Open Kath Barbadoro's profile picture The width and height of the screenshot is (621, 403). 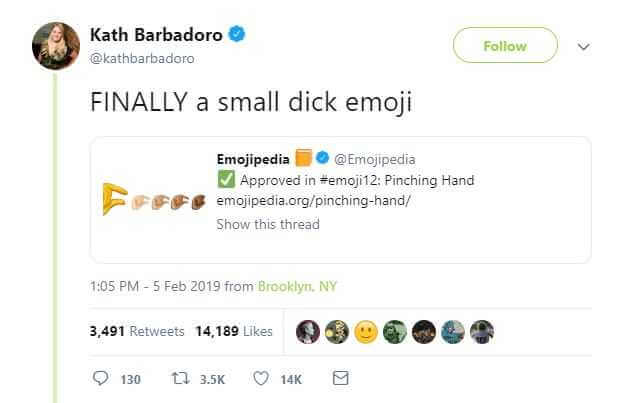click(57, 46)
